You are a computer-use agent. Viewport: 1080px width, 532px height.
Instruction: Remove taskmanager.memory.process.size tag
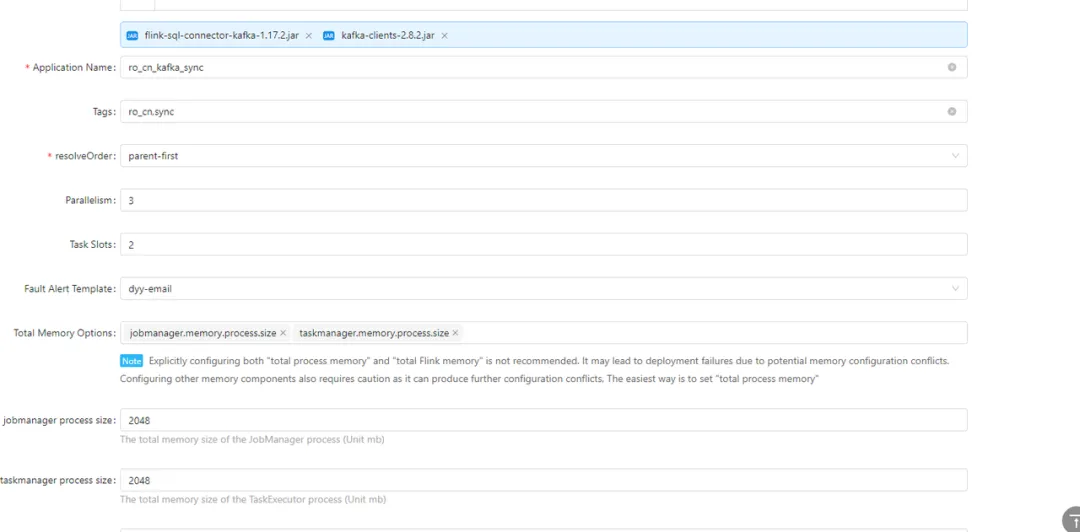tap(455, 333)
